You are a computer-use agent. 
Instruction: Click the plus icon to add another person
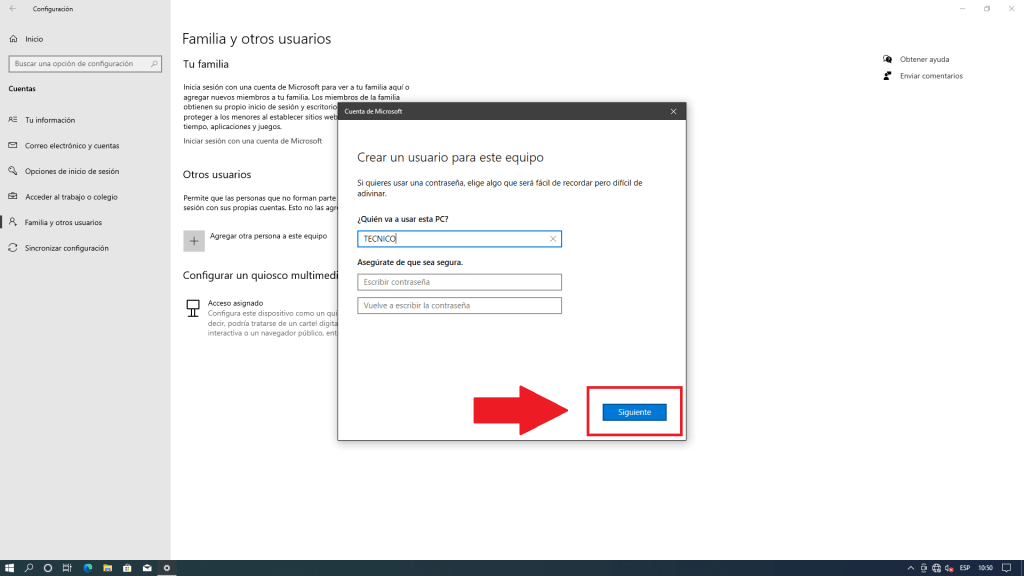tap(194, 240)
